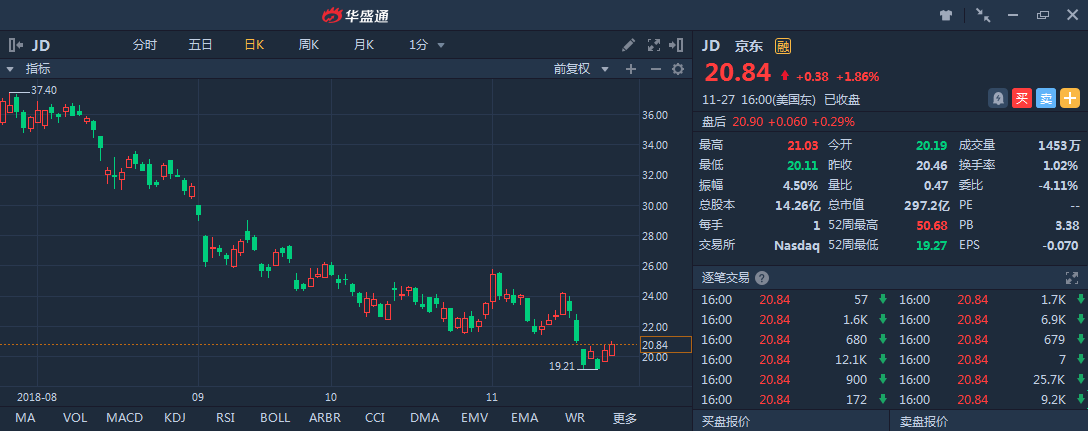Click 更多 for more indicators
The width and height of the screenshot is (1088, 431).
tap(624, 418)
